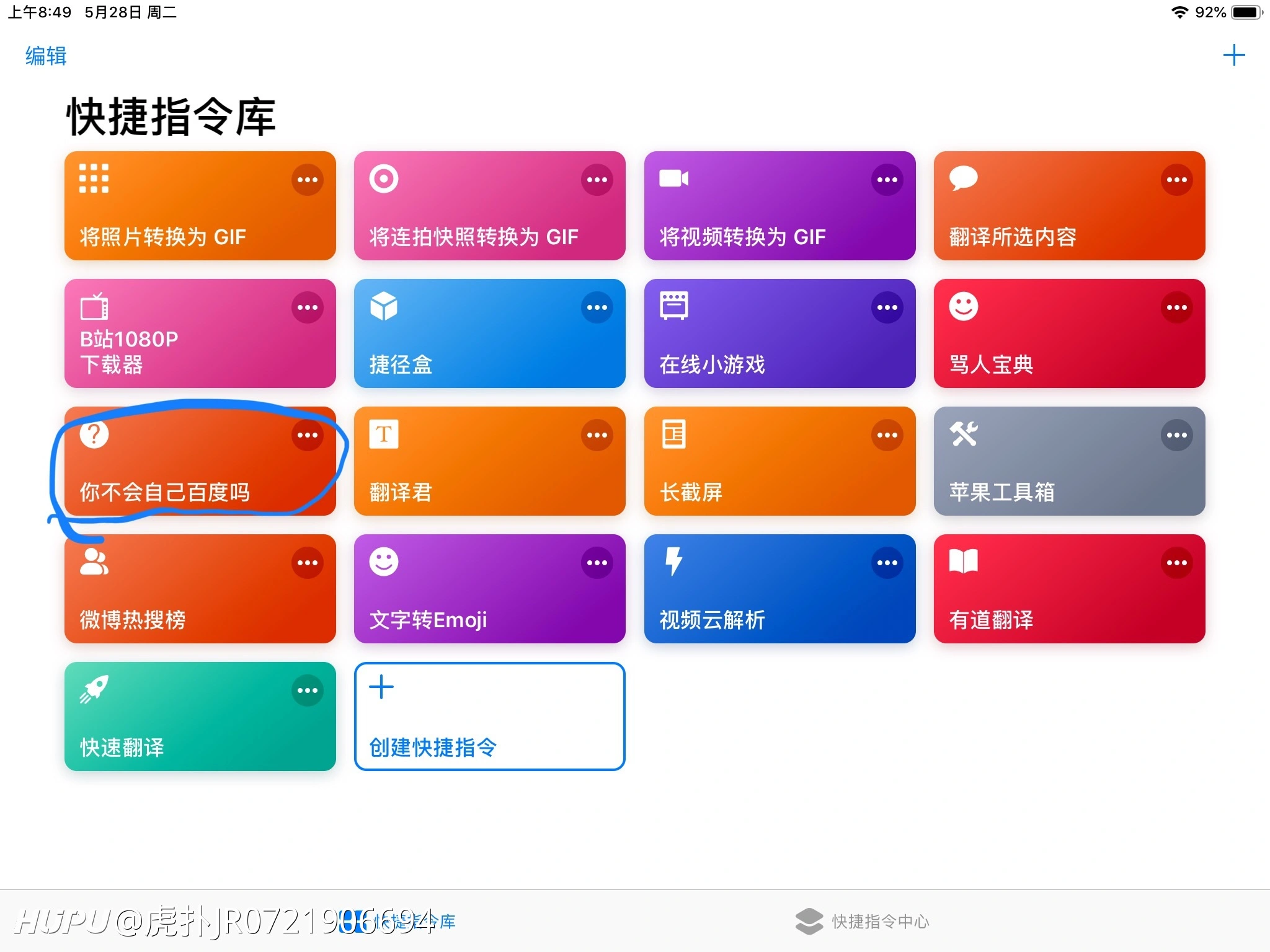Run the 有道翻译 label
The image size is (1270, 952).
coord(991,620)
